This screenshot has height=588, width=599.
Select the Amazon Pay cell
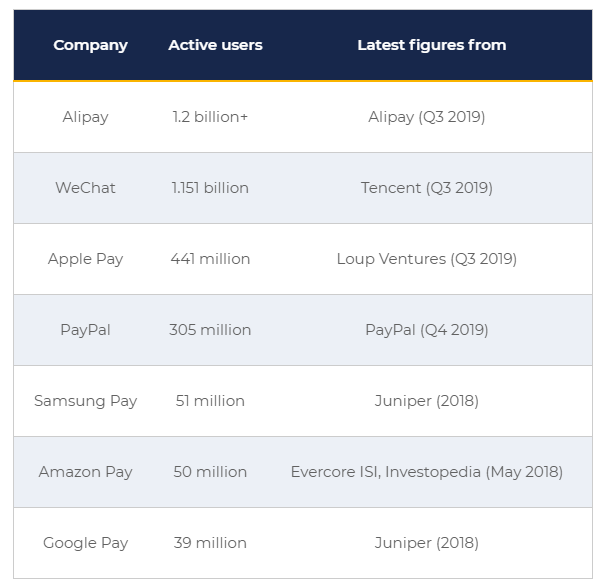click(x=85, y=472)
